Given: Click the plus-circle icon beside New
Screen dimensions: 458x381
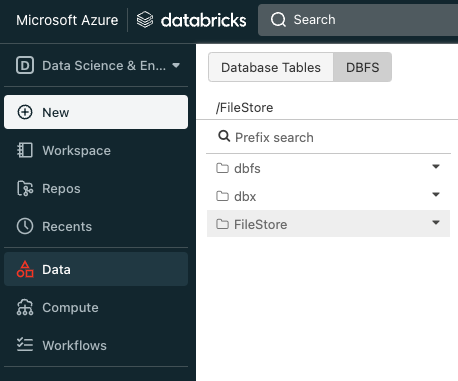Looking at the screenshot, I should 25,112.
